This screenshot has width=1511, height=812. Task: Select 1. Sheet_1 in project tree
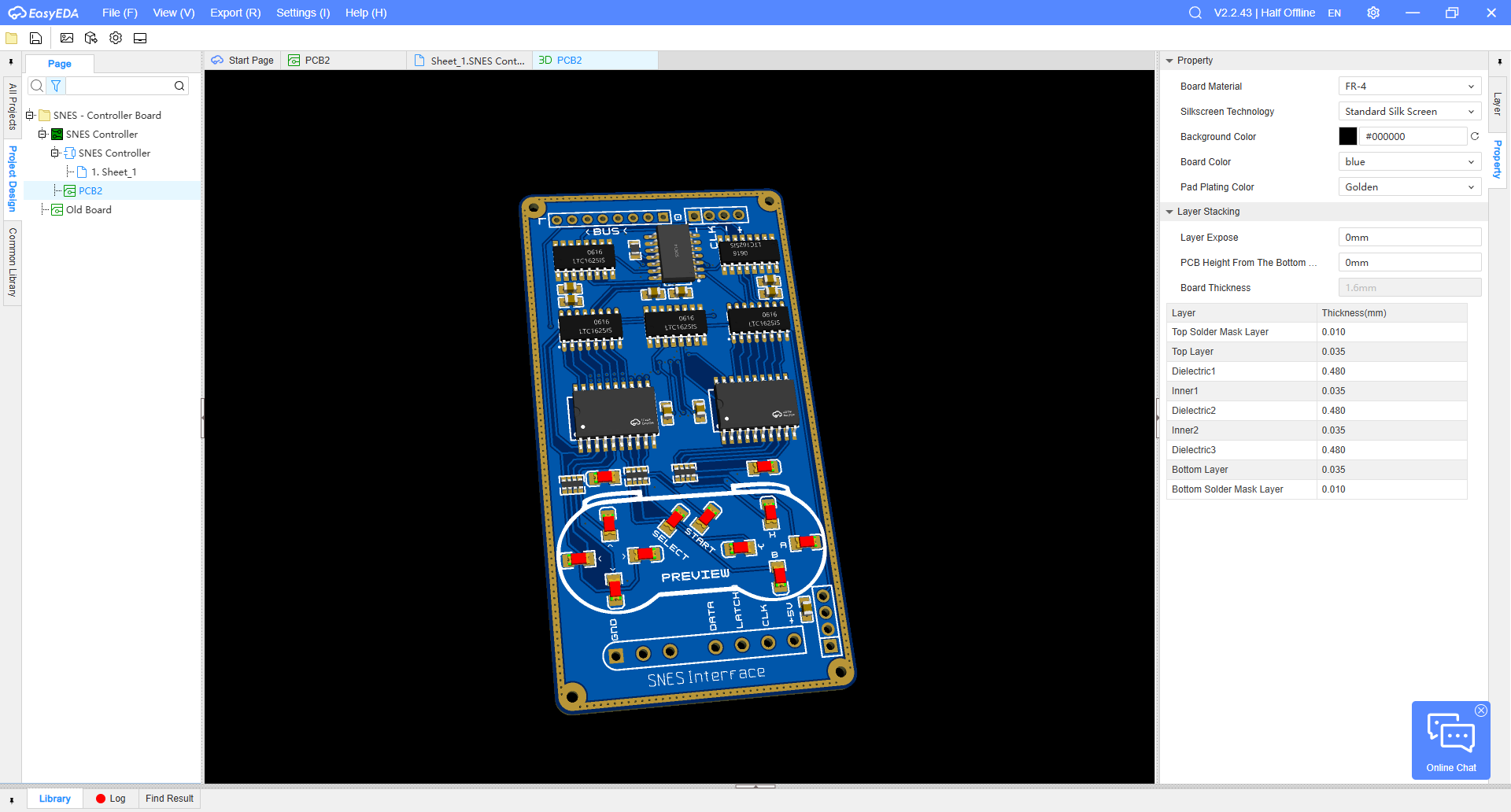coord(114,172)
